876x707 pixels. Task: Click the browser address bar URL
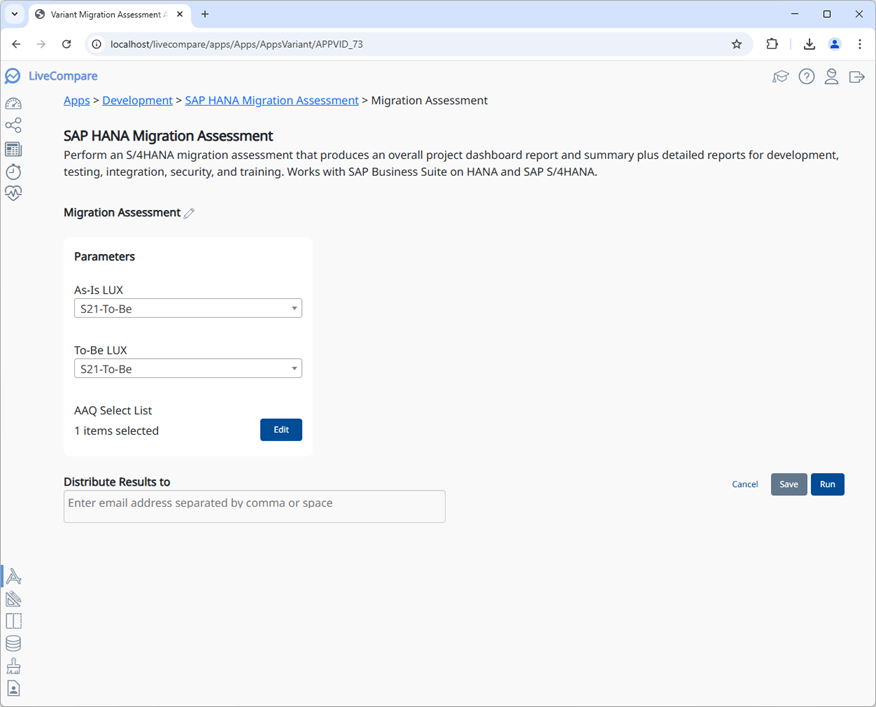(x=236, y=44)
